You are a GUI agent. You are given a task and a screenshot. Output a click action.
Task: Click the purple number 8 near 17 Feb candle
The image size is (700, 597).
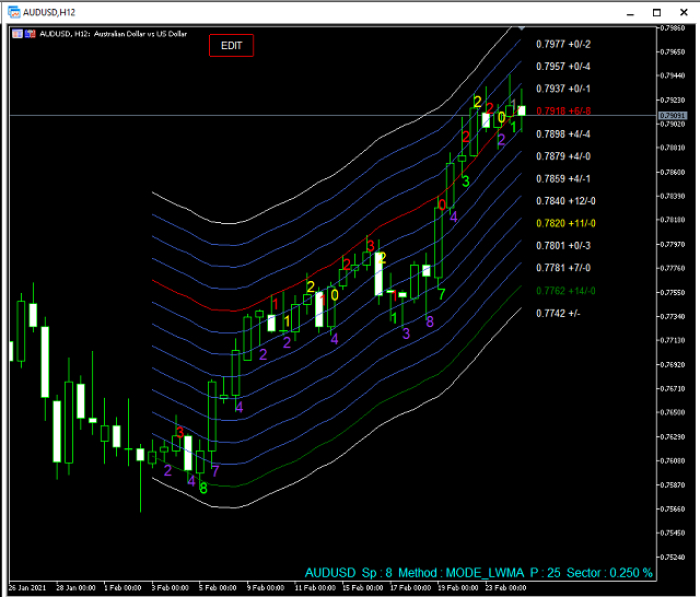429,321
